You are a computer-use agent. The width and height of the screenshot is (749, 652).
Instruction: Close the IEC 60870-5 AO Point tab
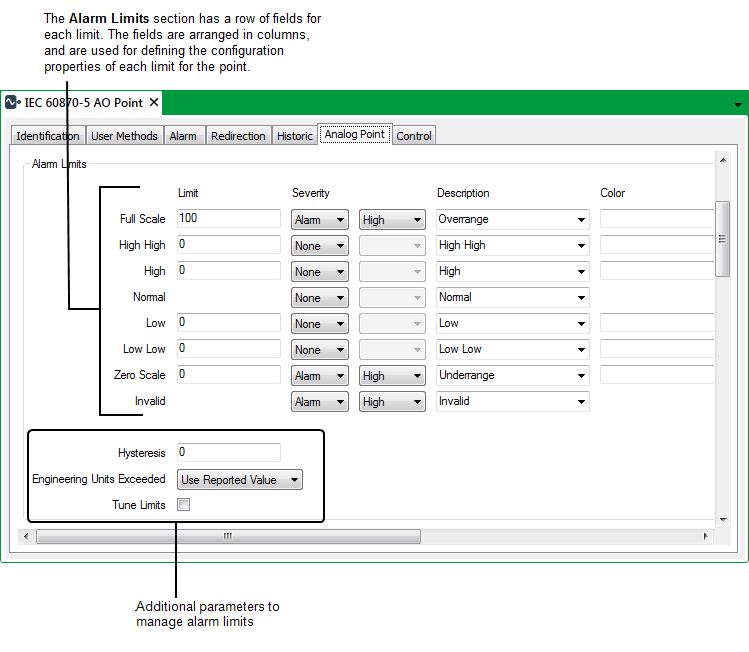154,103
